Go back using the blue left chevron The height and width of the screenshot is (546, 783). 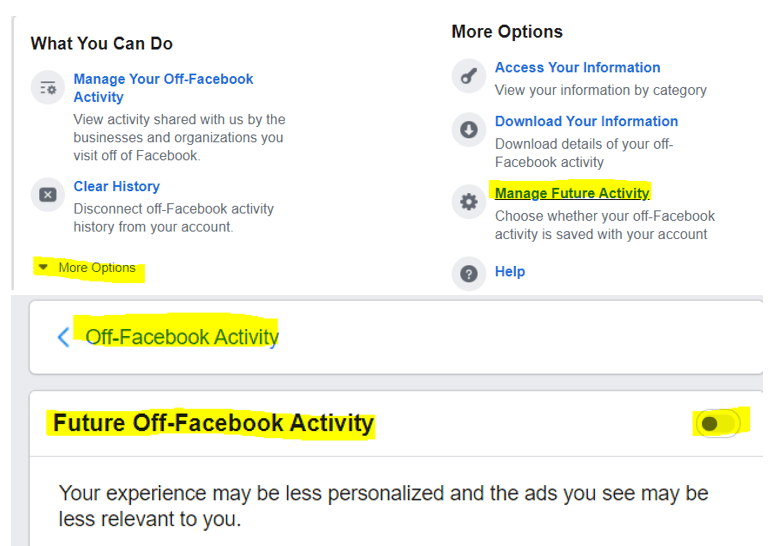coord(63,337)
